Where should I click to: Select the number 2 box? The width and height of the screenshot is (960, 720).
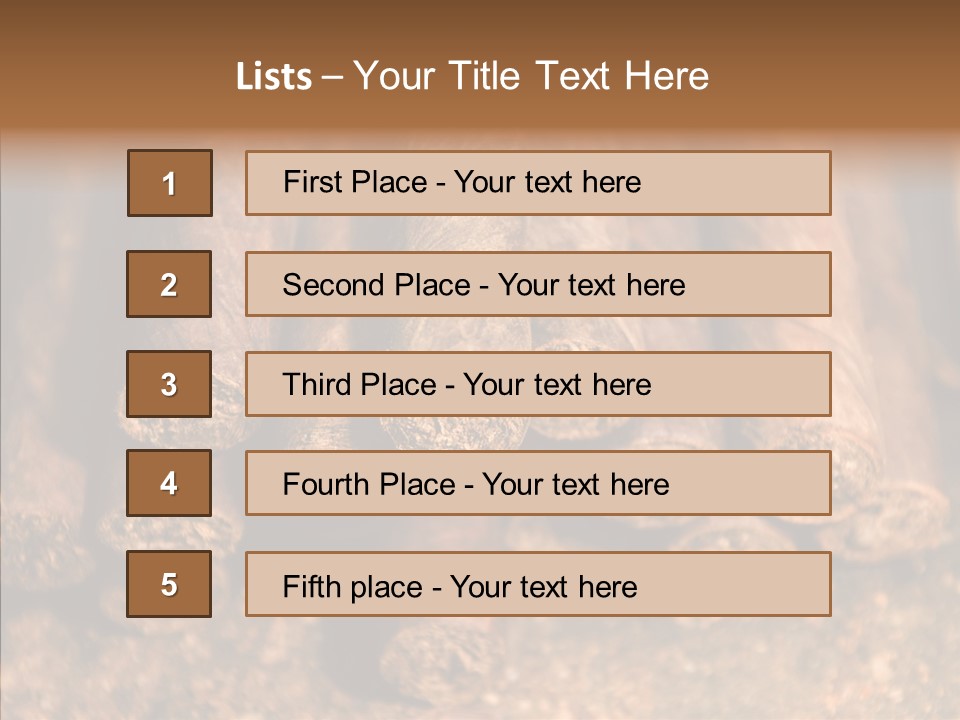pyautogui.click(x=169, y=284)
